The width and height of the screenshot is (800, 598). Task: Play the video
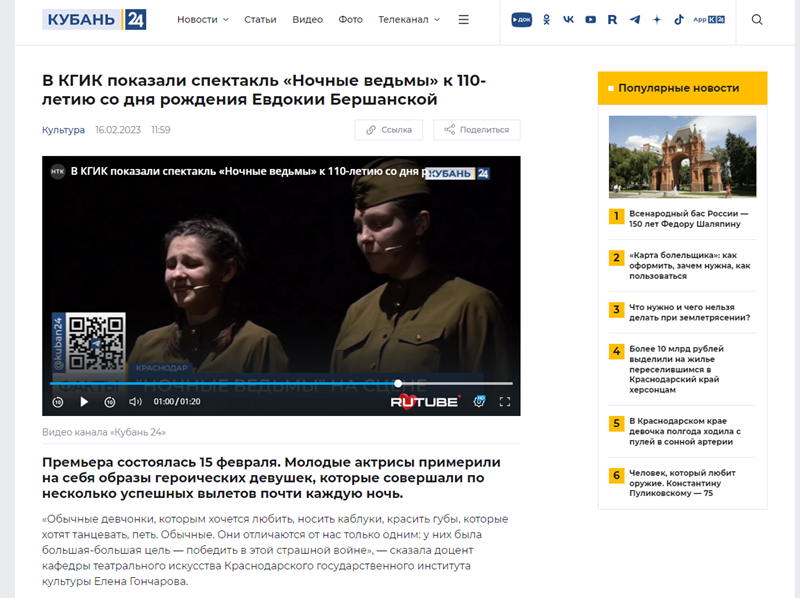tap(84, 402)
